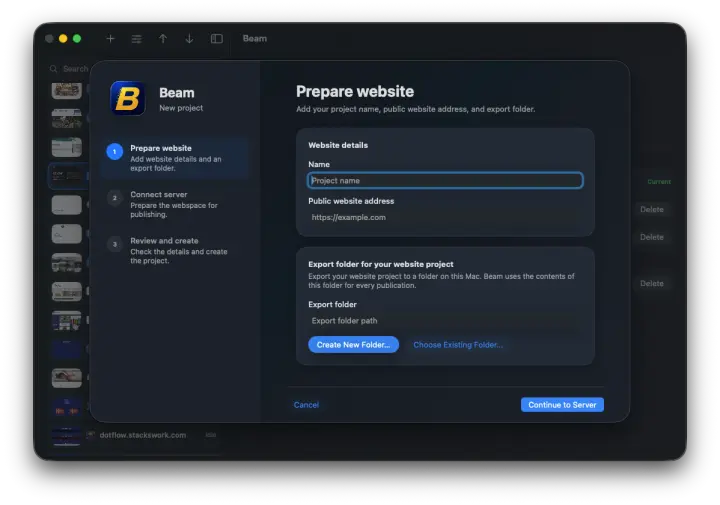Click Choose Existing Folder link

click(x=458, y=345)
